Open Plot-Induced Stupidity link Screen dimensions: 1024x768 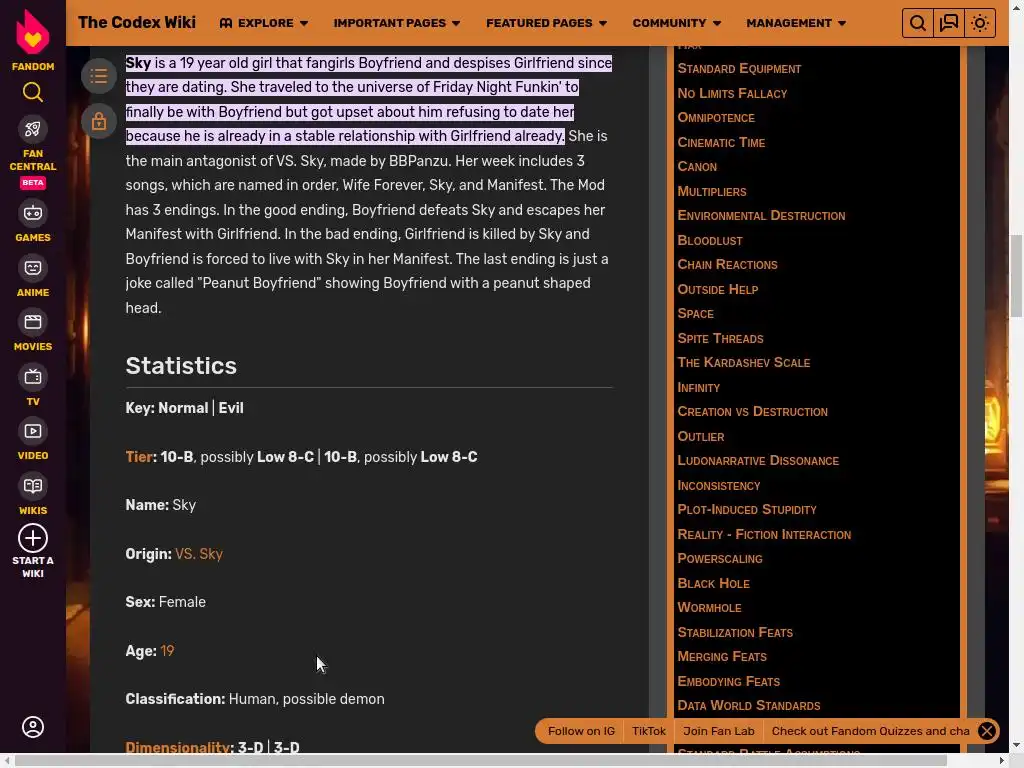(x=747, y=509)
